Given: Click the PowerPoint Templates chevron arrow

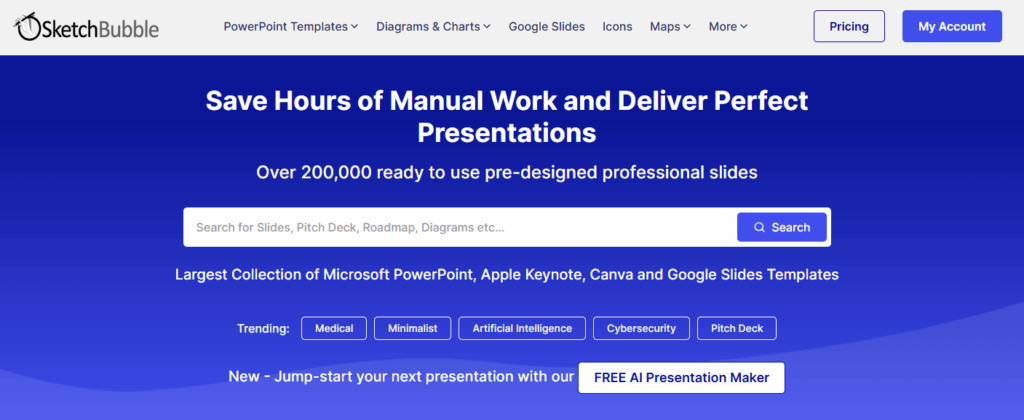Looking at the screenshot, I should pyautogui.click(x=355, y=27).
